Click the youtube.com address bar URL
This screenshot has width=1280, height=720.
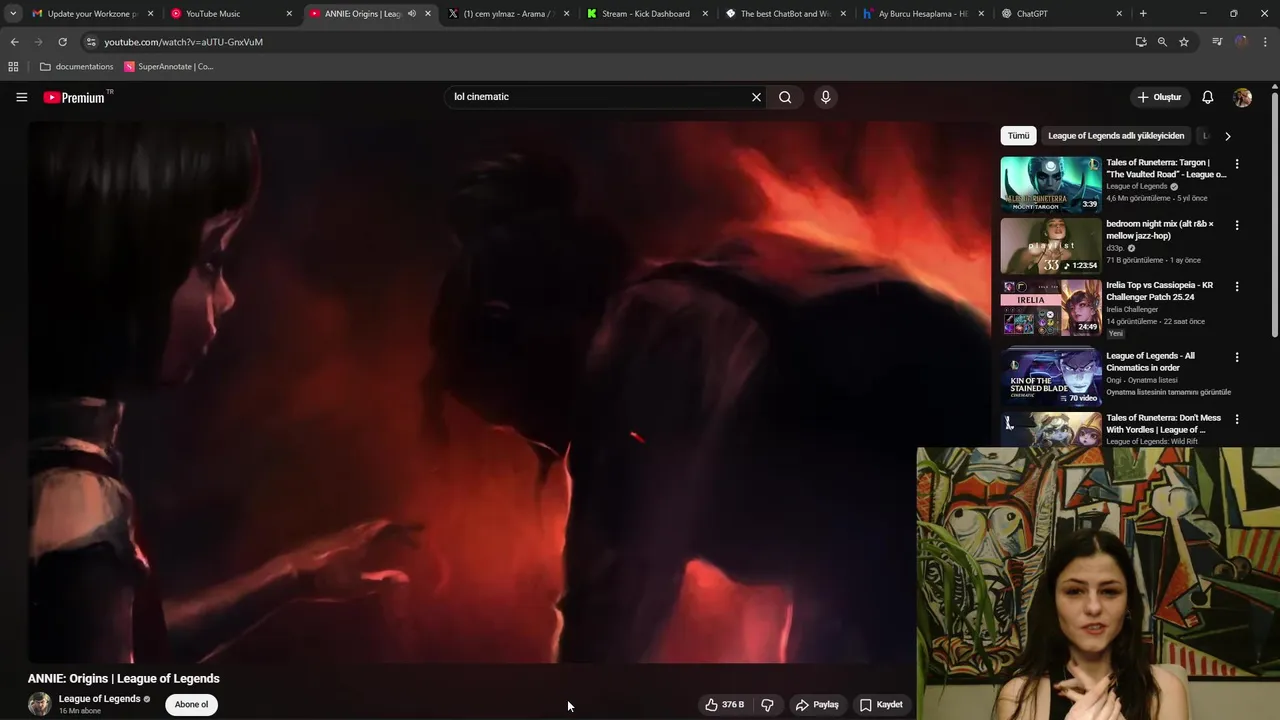tap(183, 42)
